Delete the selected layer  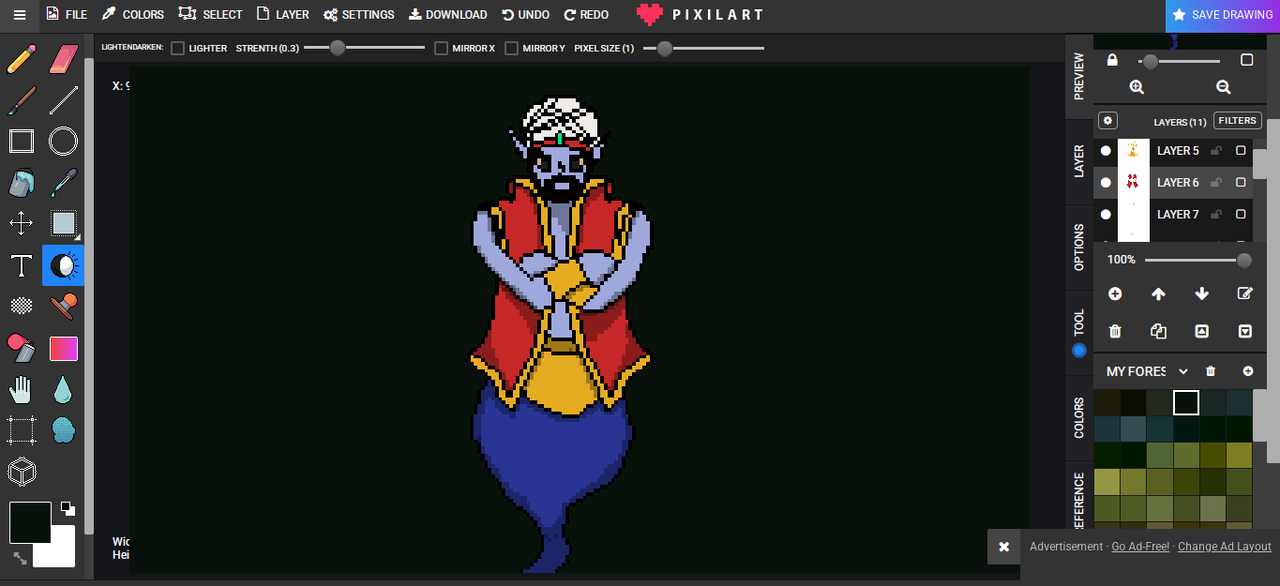pos(1115,331)
